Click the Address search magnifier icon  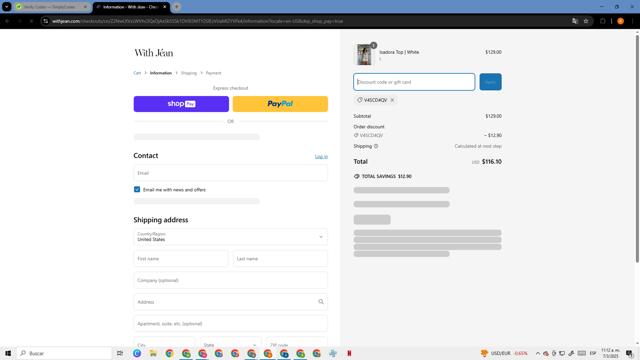pos(321,302)
